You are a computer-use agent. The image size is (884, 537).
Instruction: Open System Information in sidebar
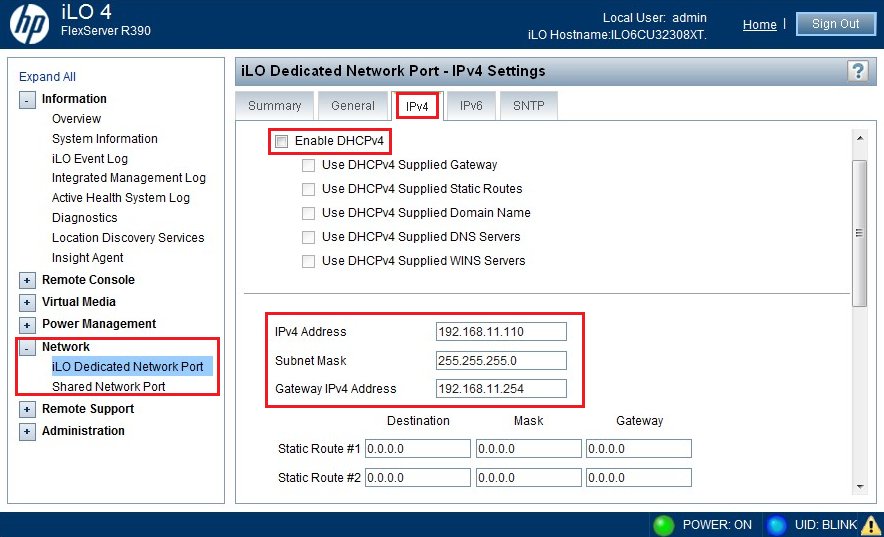point(105,139)
